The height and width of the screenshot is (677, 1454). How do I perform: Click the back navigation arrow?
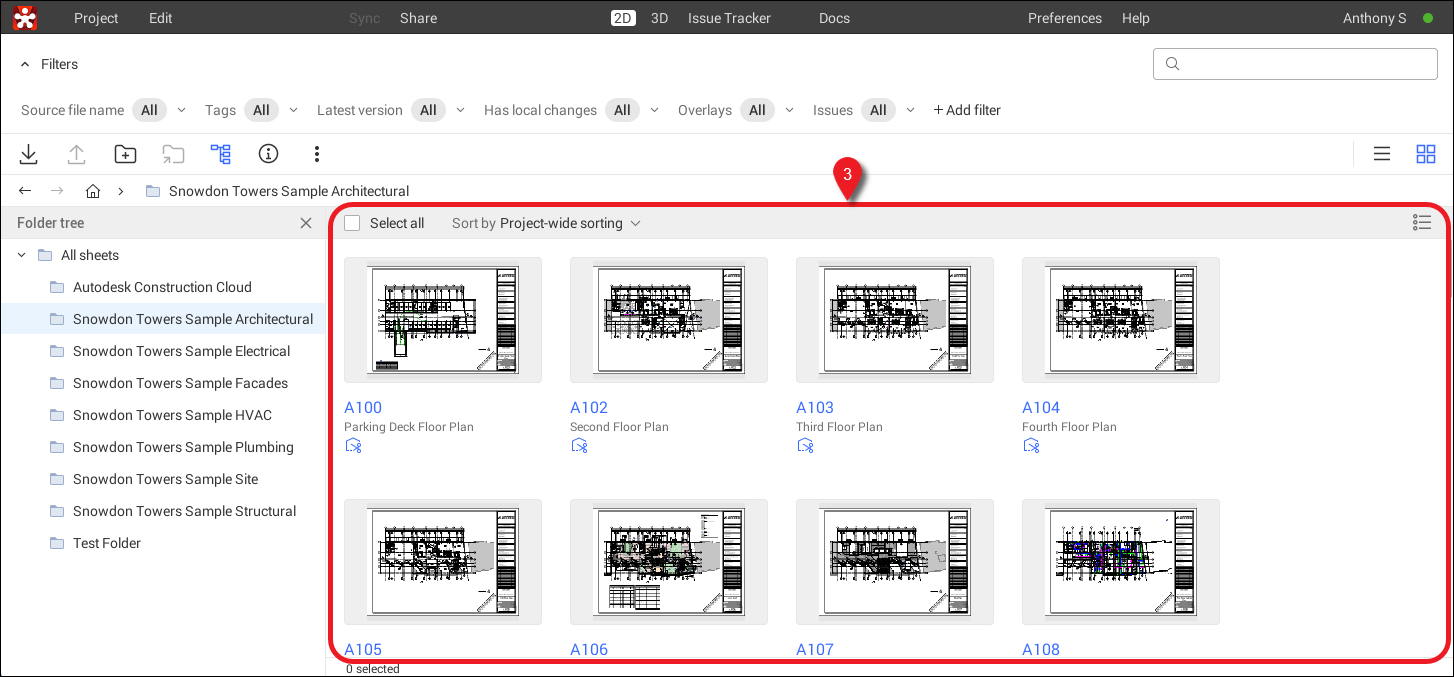click(26, 191)
